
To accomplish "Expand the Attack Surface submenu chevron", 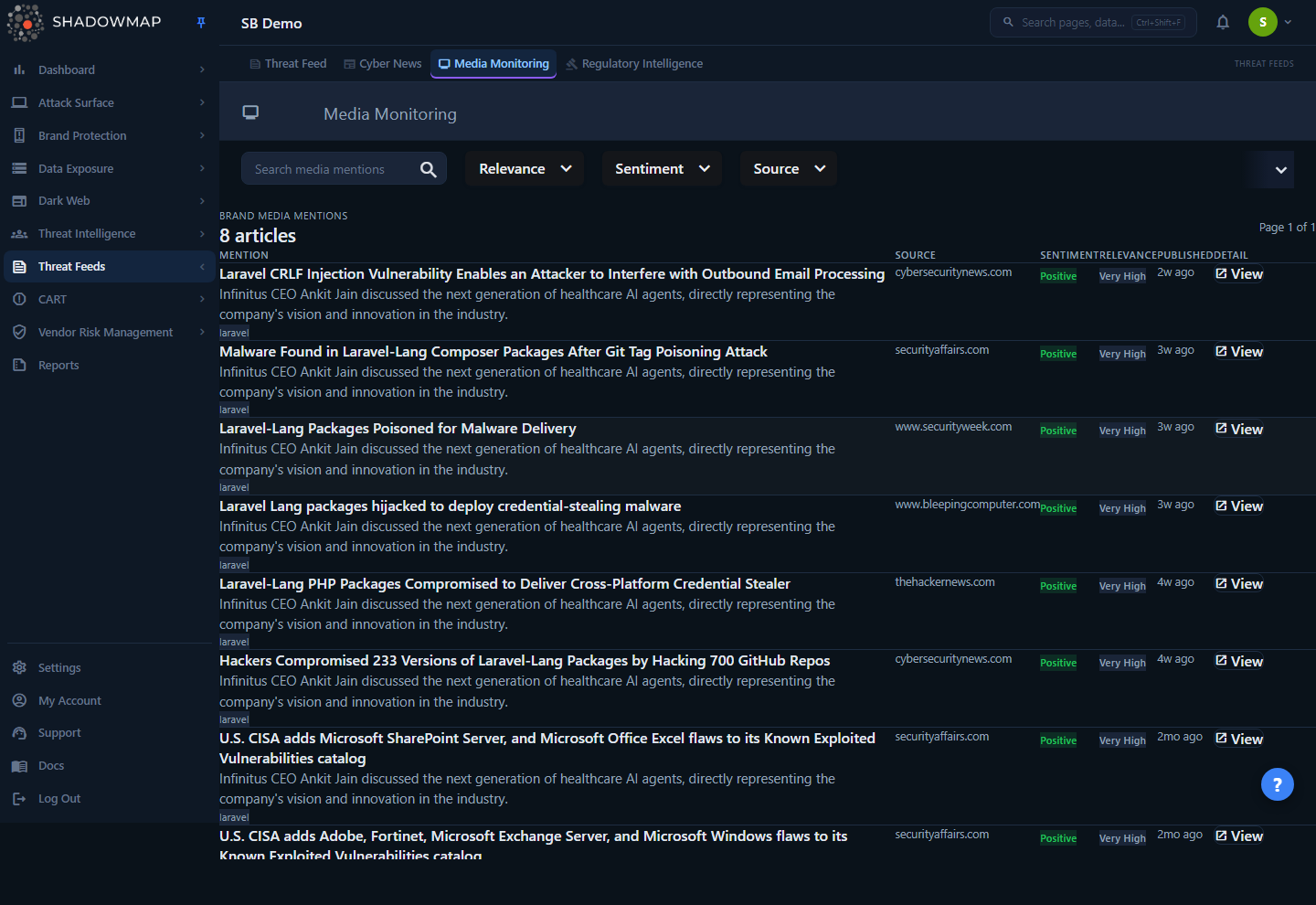I will coord(202,102).
